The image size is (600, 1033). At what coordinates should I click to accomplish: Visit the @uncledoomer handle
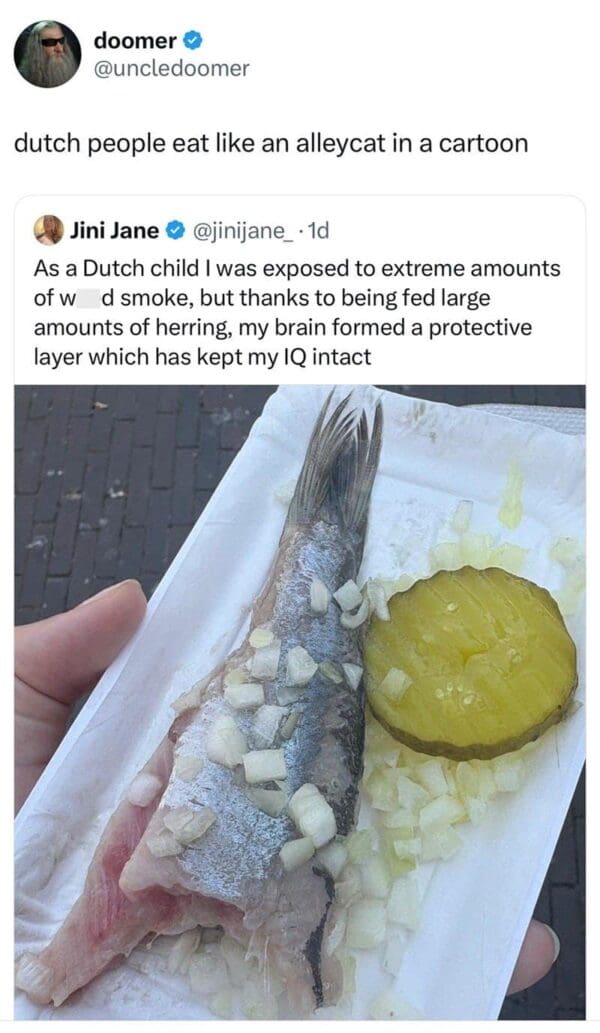pos(171,69)
